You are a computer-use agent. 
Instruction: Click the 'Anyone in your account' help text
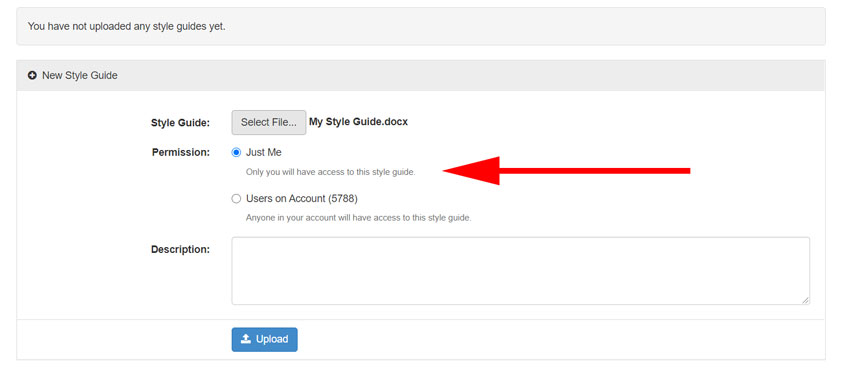tap(359, 219)
